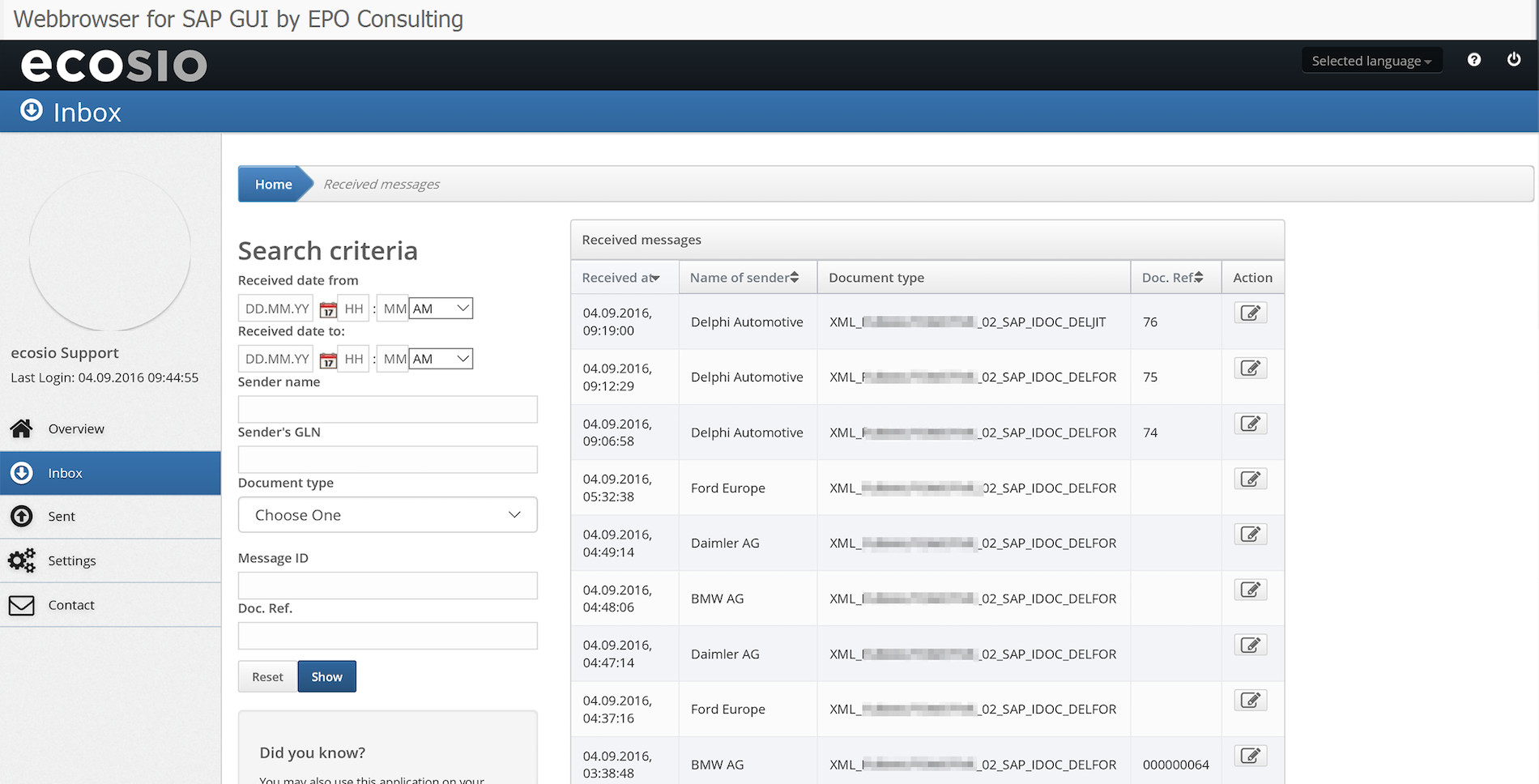The width and height of the screenshot is (1539, 784).
Task: Sort table by Doc. Ref column
Action: coord(1172,278)
